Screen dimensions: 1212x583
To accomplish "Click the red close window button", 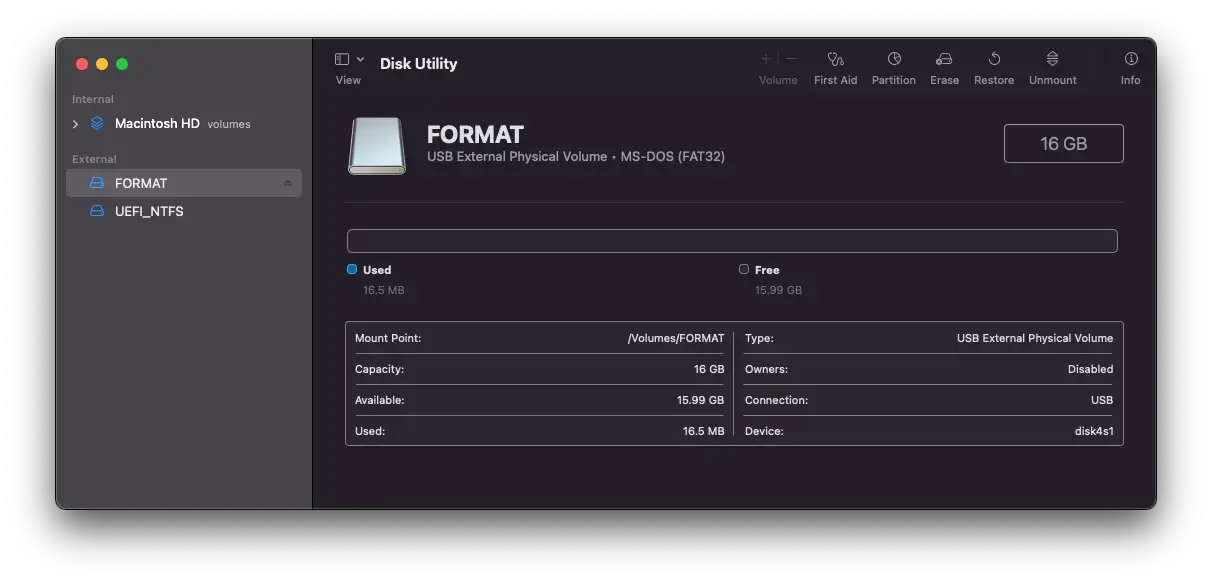I will coord(82,64).
